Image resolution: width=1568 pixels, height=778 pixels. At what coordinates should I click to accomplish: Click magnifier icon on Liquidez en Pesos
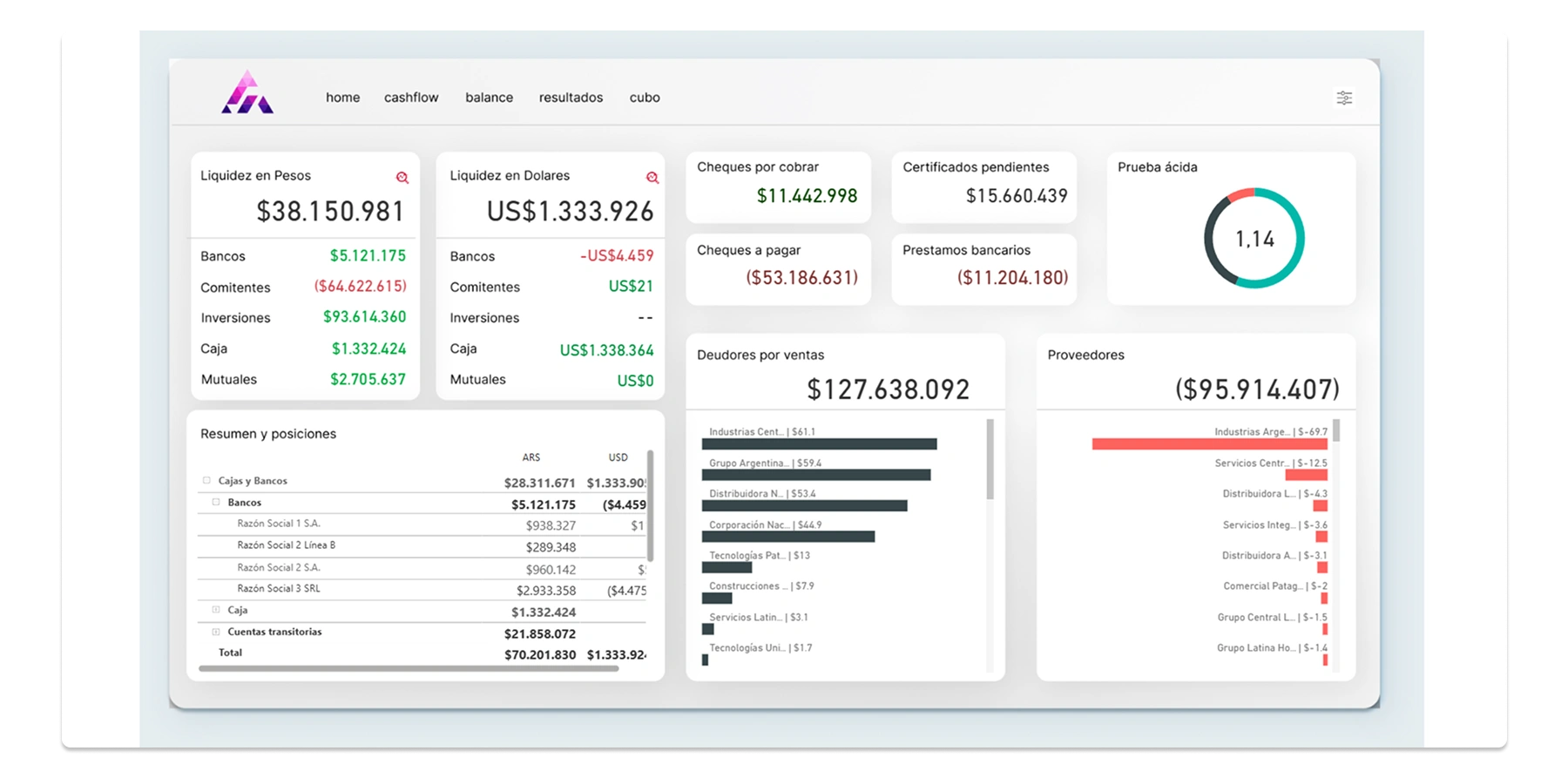tap(402, 178)
